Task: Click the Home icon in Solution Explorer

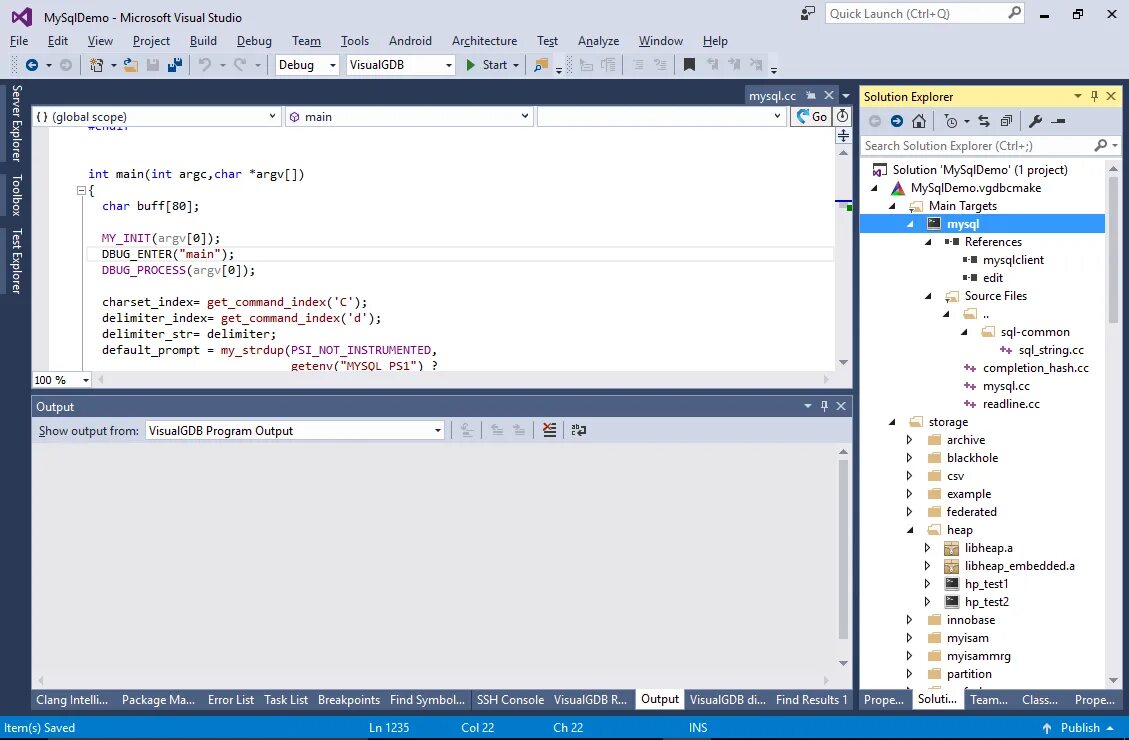Action: [x=919, y=121]
